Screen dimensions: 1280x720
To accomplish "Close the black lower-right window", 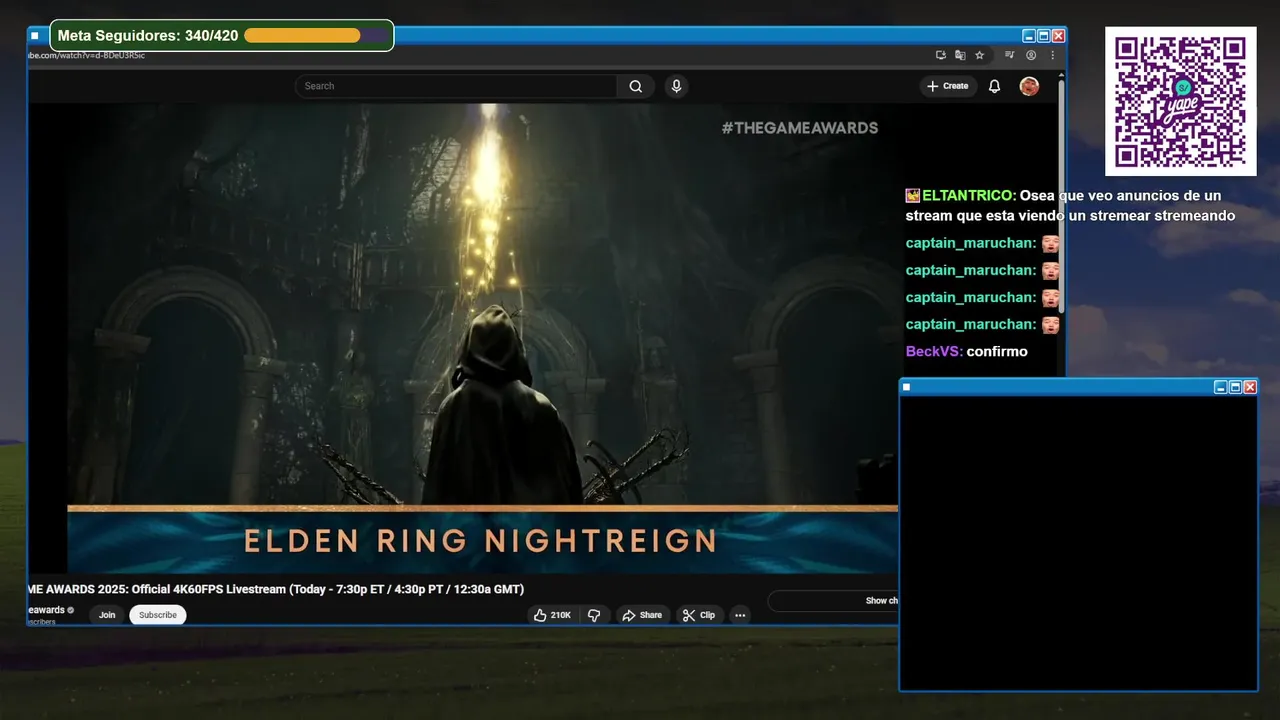I will click(1250, 387).
